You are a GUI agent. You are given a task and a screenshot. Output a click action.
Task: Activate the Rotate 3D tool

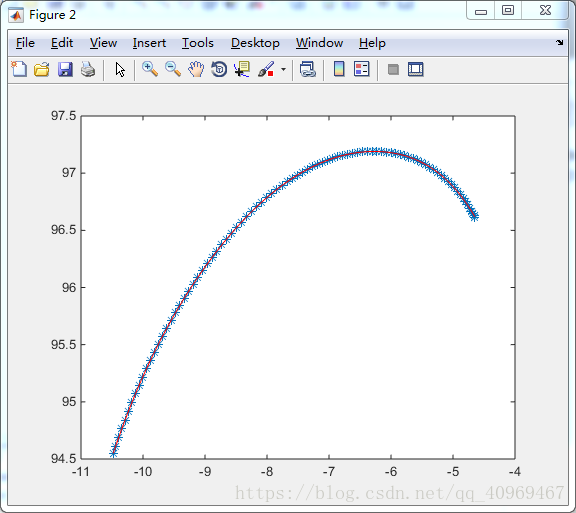click(x=219, y=69)
